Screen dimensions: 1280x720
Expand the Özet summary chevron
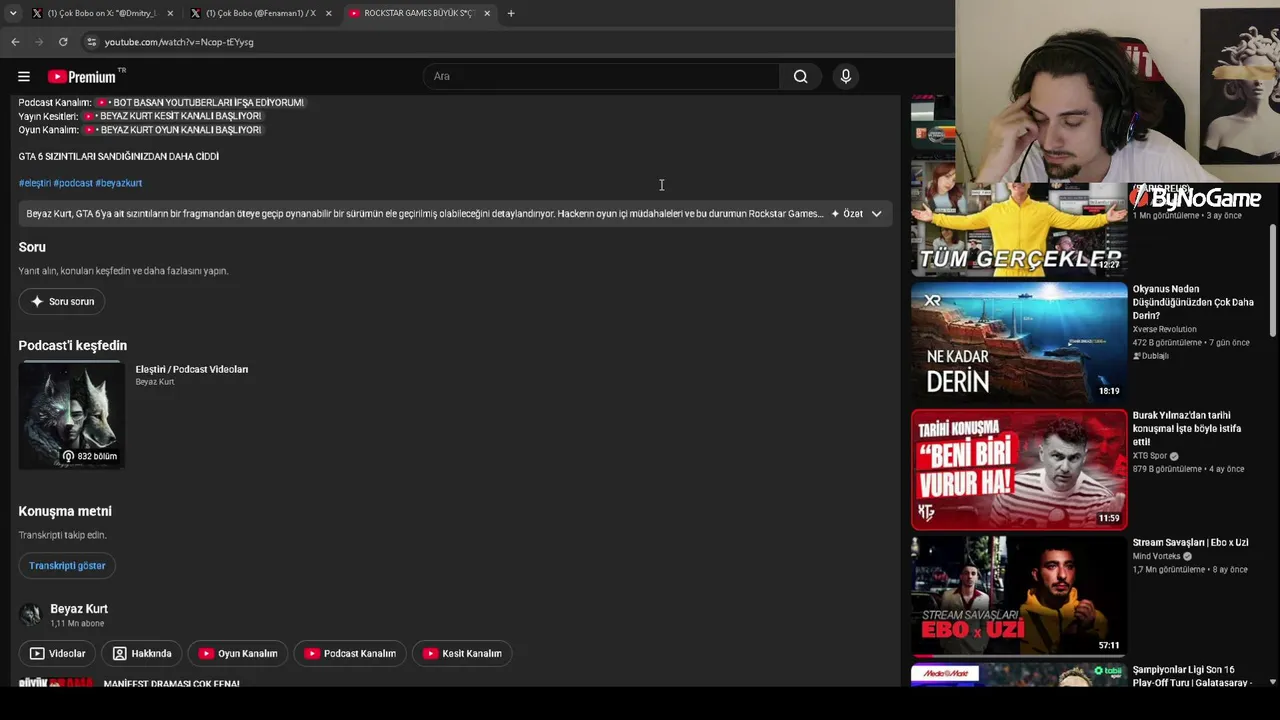click(x=876, y=214)
